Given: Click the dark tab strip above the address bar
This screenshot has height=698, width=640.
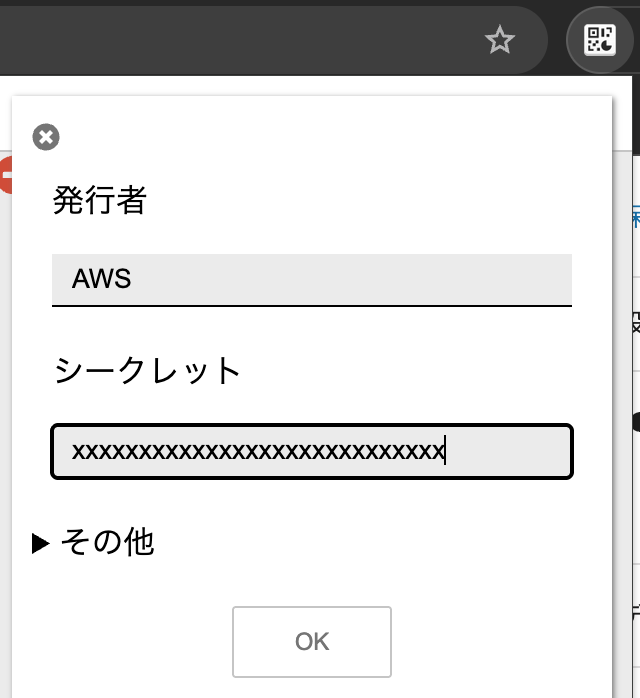Looking at the screenshot, I should click(300, 4).
